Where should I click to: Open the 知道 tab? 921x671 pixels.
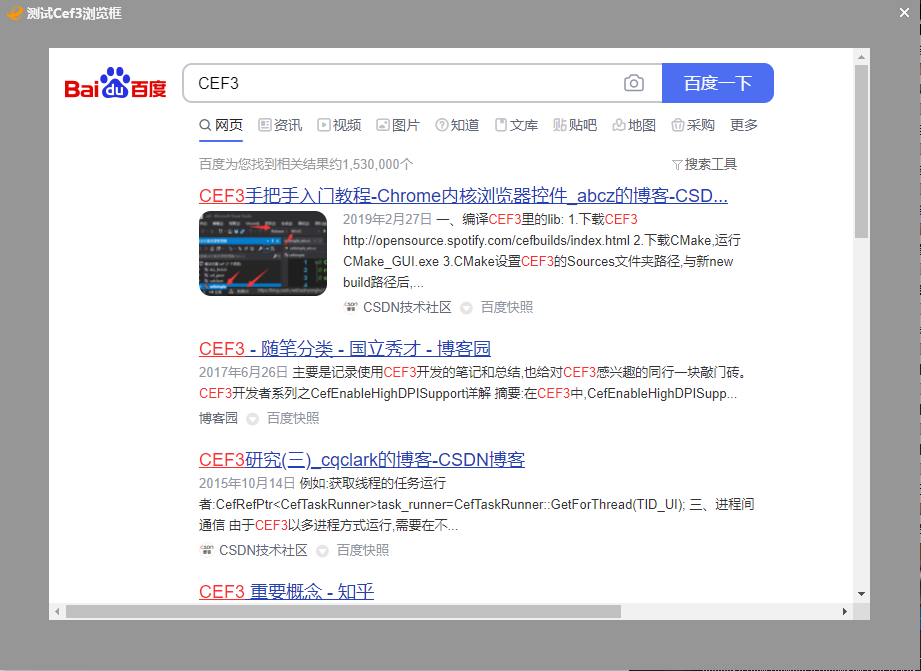(x=458, y=125)
